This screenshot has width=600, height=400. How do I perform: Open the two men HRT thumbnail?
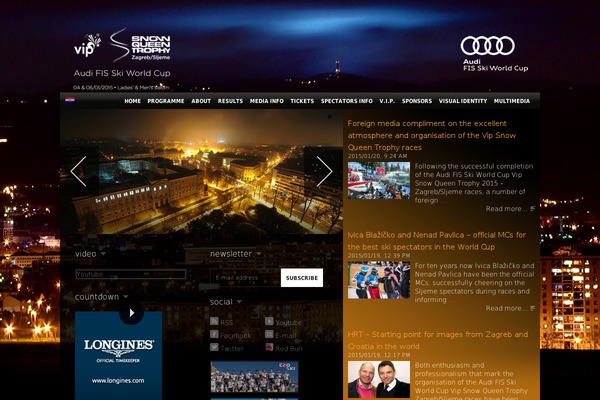coord(379,379)
